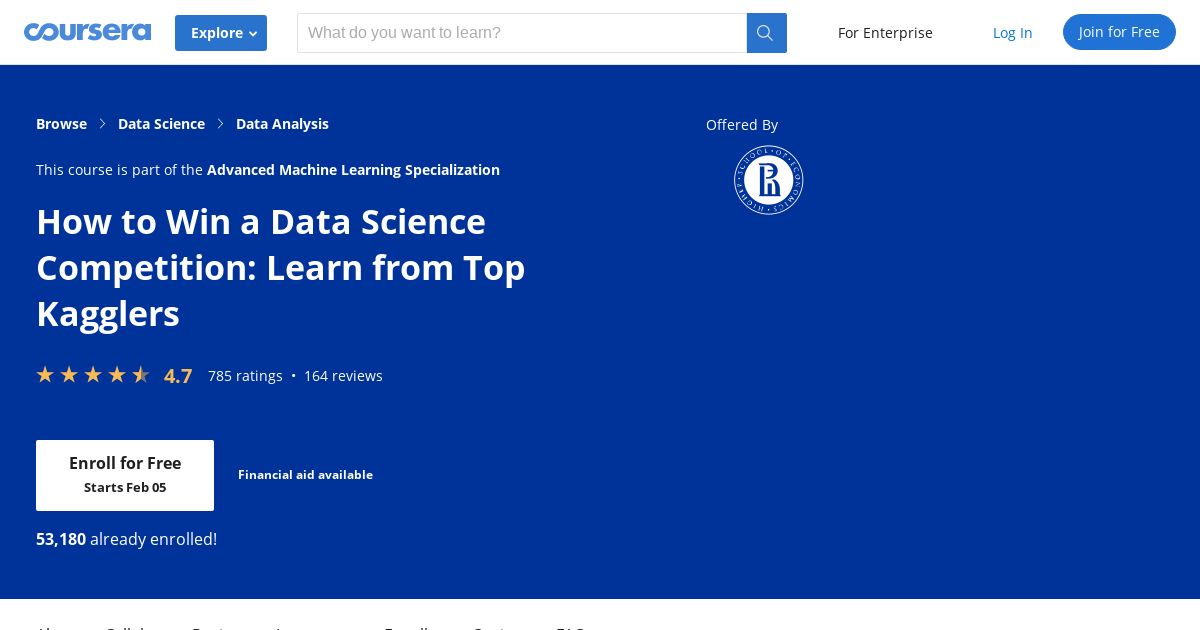Open the For Enterprise page
The width and height of the screenshot is (1200, 630).
[885, 33]
